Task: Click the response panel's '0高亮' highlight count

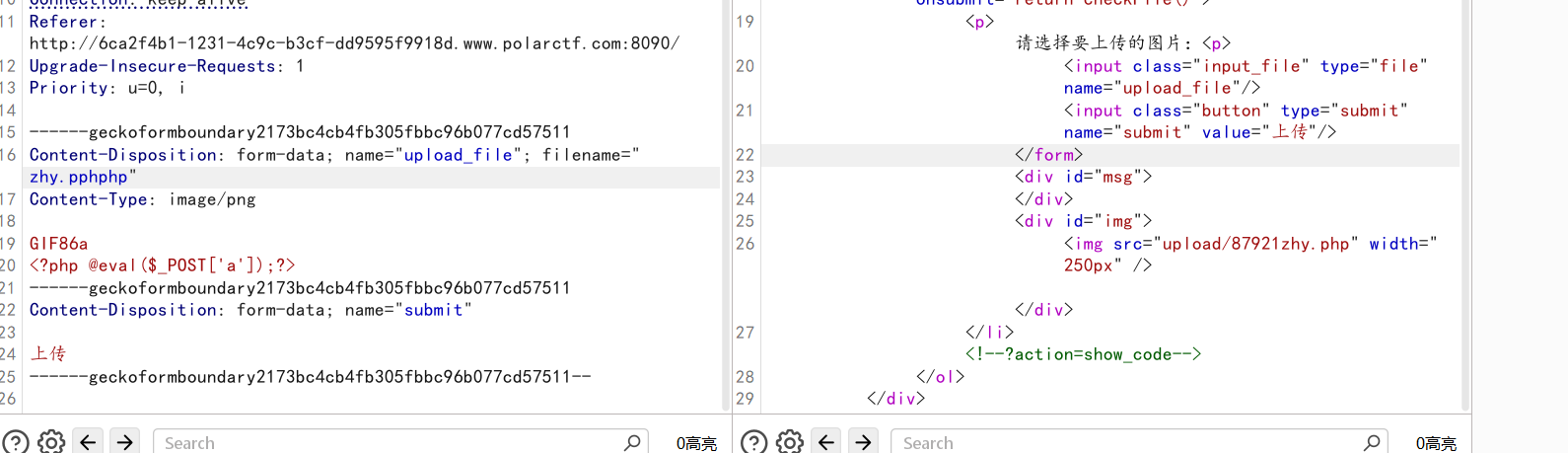Action: (x=1436, y=444)
